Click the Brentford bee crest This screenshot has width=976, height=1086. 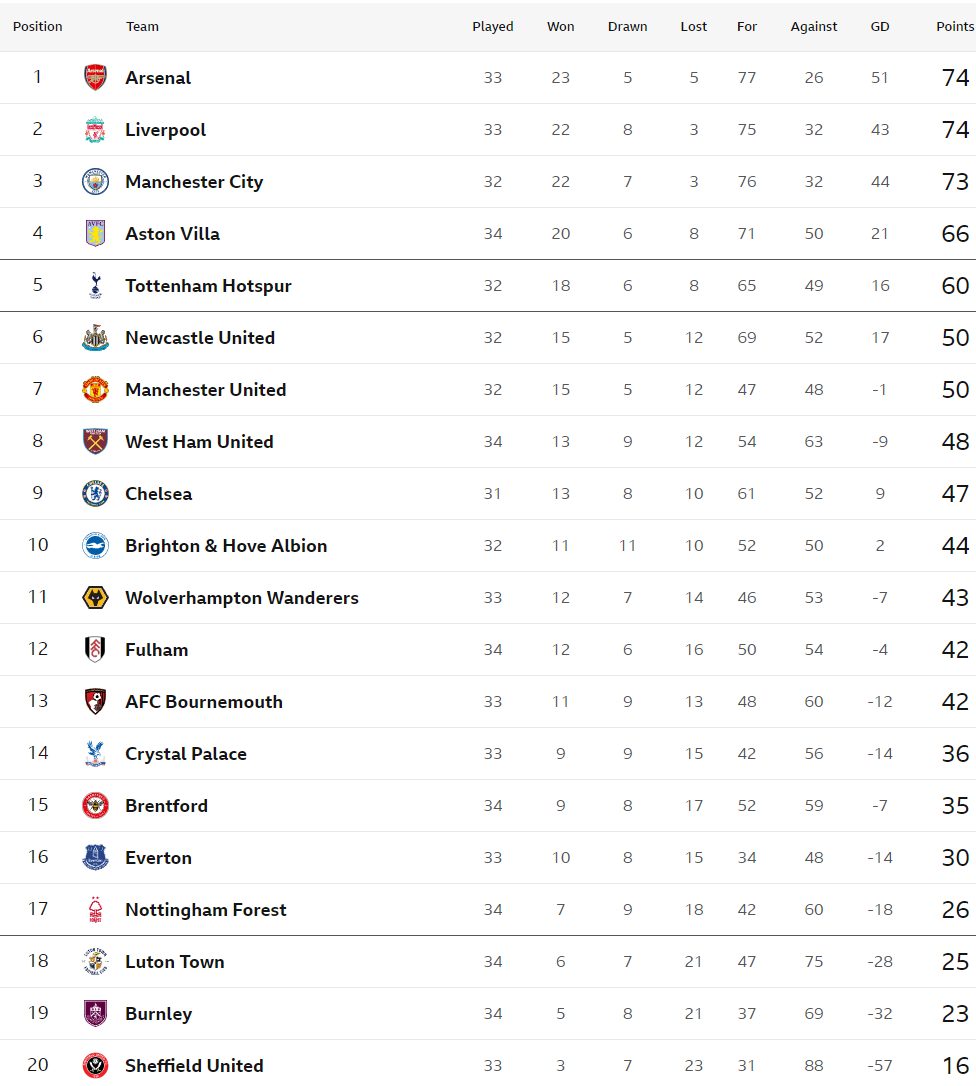tap(95, 805)
